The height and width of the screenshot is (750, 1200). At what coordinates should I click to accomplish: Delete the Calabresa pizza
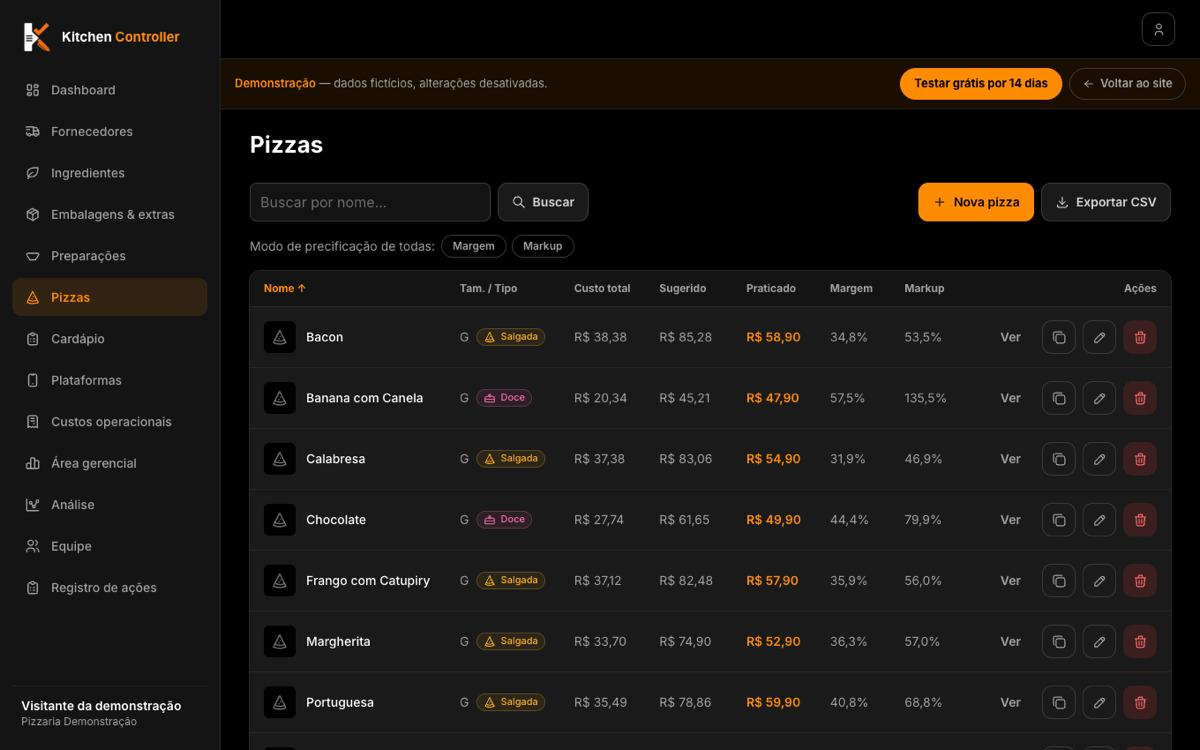click(1140, 459)
